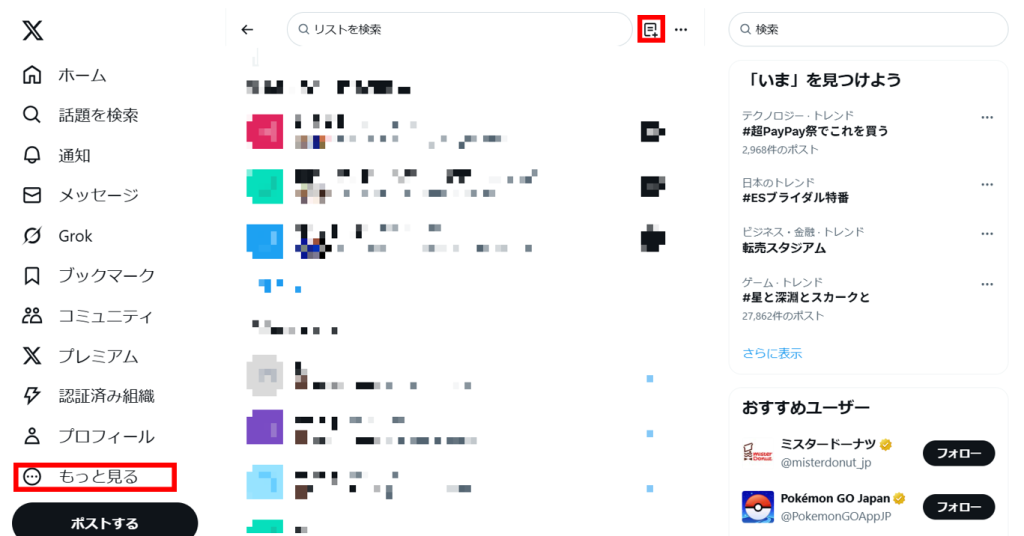The height and width of the screenshot is (536, 1024).
Task: Go back with the left arrow
Action: click(x=247, y=29)
